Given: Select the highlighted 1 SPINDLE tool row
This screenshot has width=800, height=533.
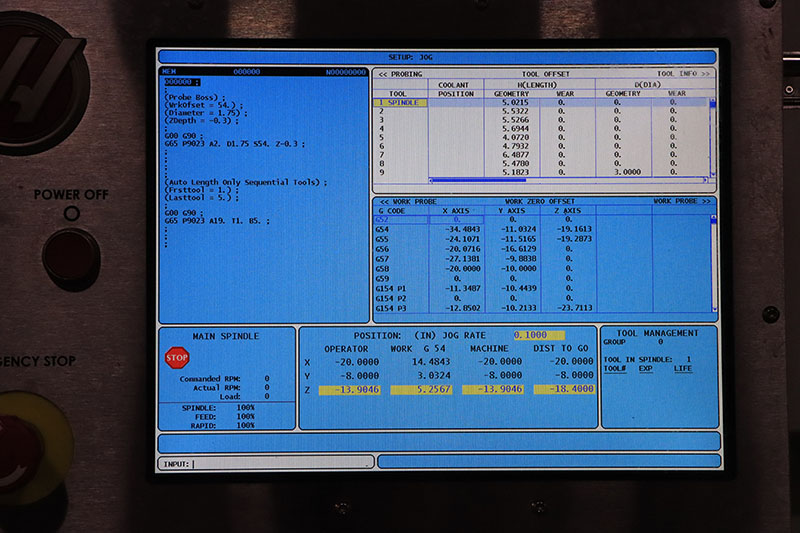Looking at the screenshot, I should 400,102.
